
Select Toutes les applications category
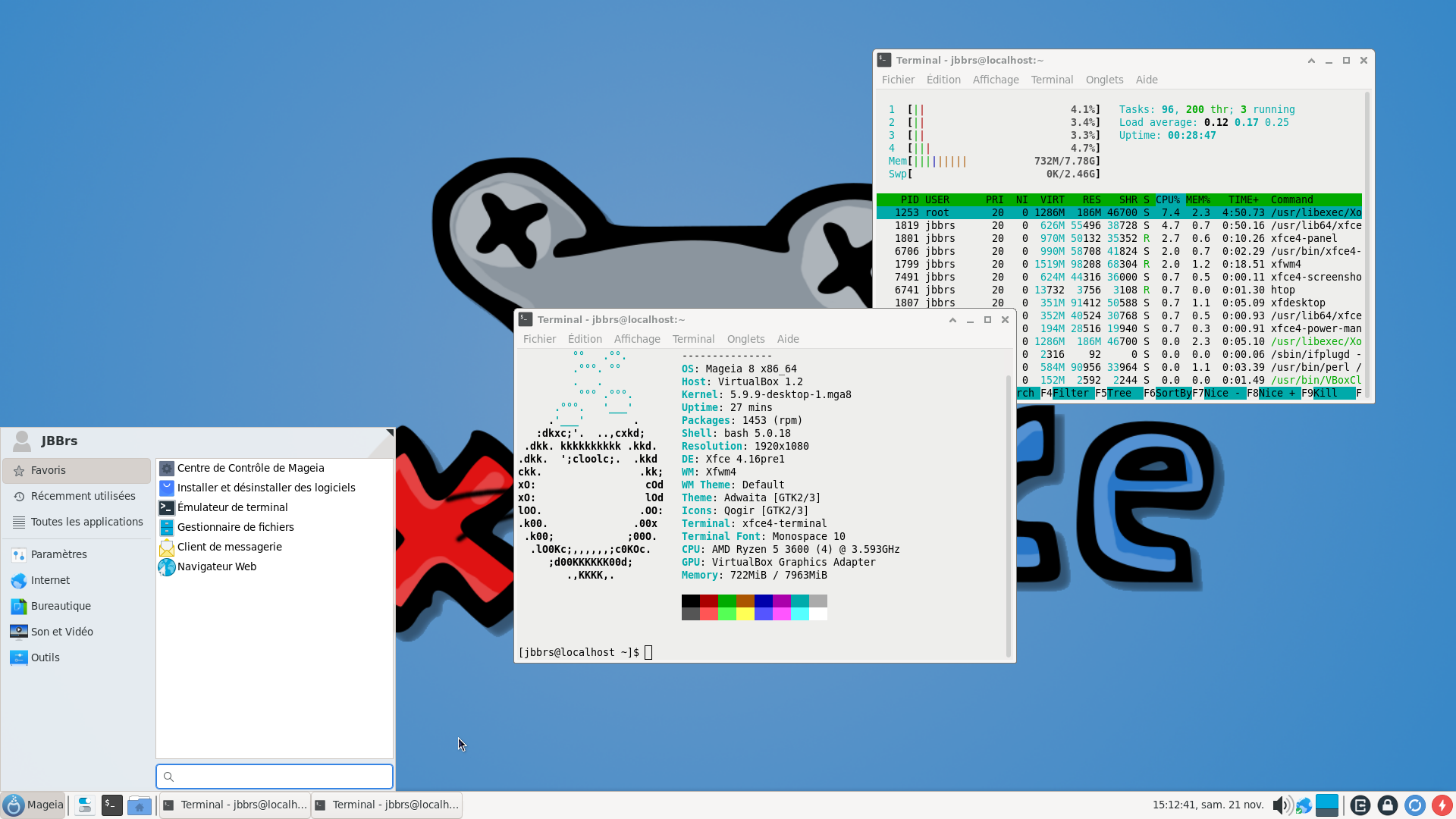(x=77, y=522)
